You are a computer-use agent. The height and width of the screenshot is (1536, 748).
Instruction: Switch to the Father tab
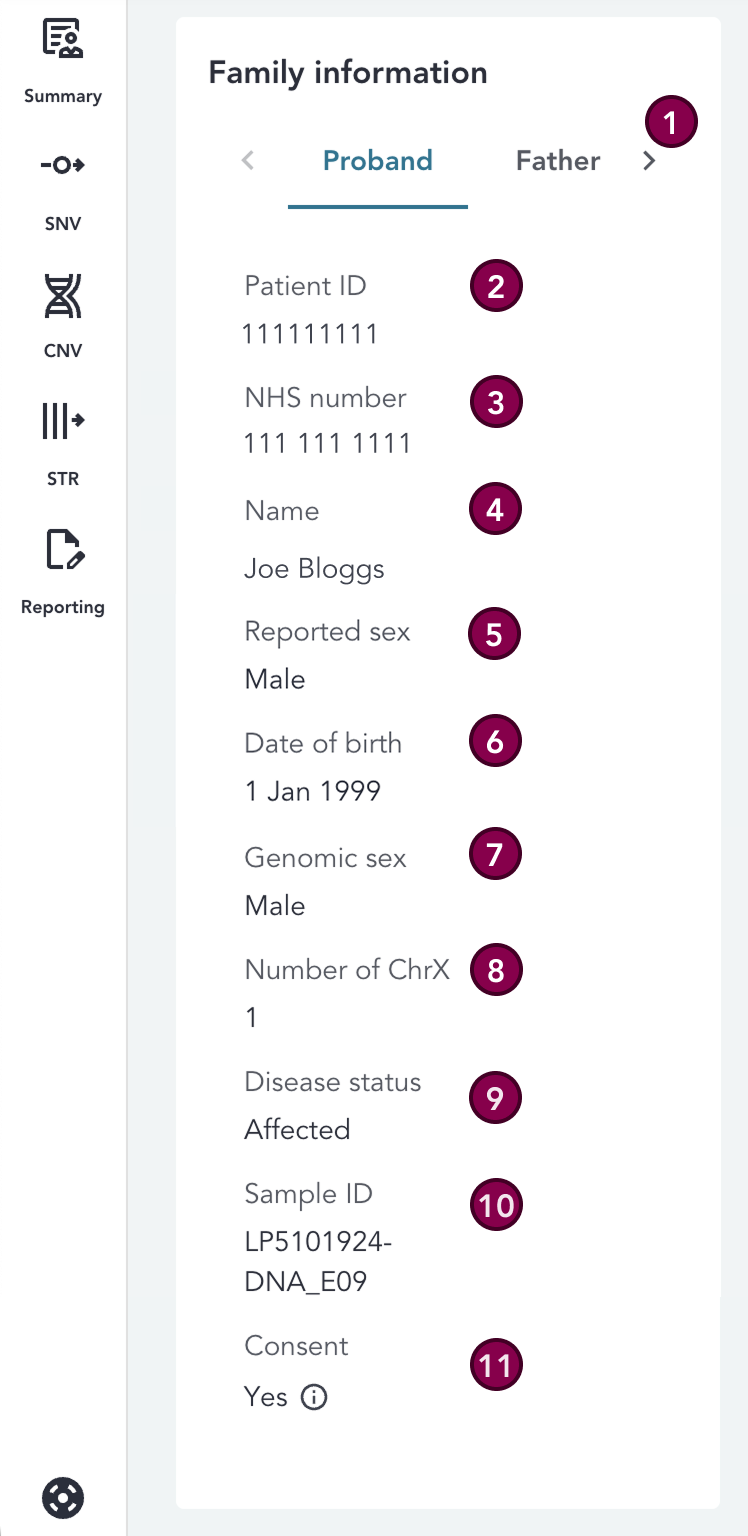coord(557,160)
